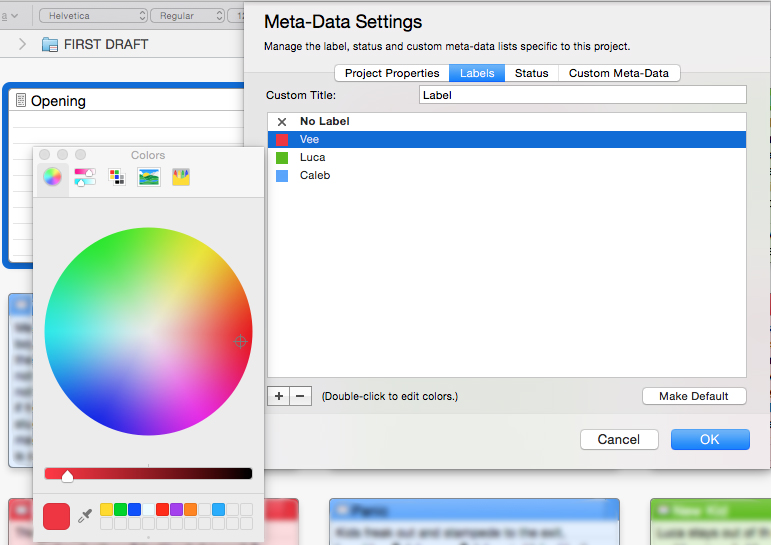Switch to image palettes mode
Image resolution: width=771 pixels, height=545 pixels.
[x=149, y=177]
